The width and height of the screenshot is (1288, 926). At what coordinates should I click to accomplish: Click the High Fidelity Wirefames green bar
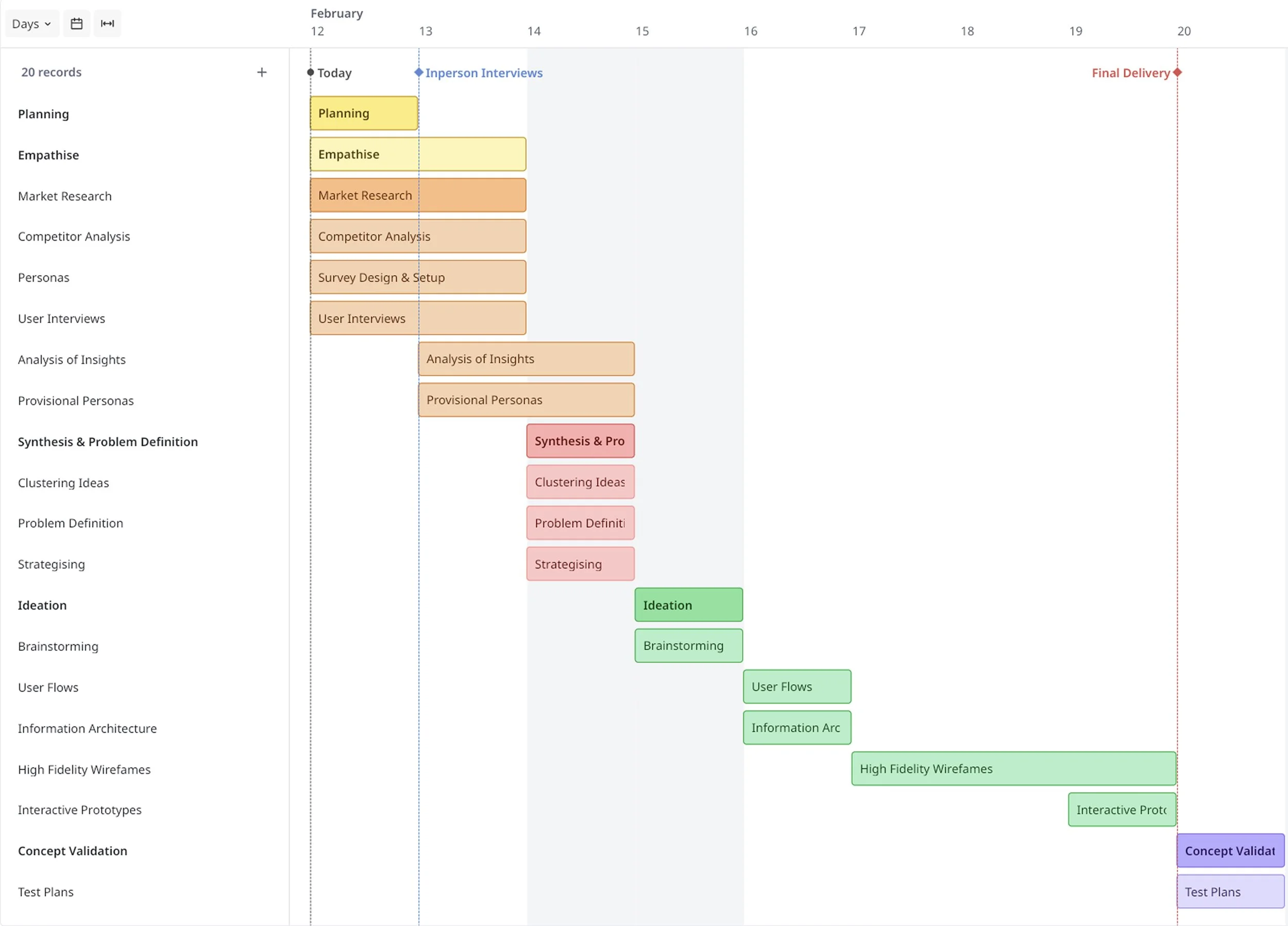click(x=1013, y=769)
